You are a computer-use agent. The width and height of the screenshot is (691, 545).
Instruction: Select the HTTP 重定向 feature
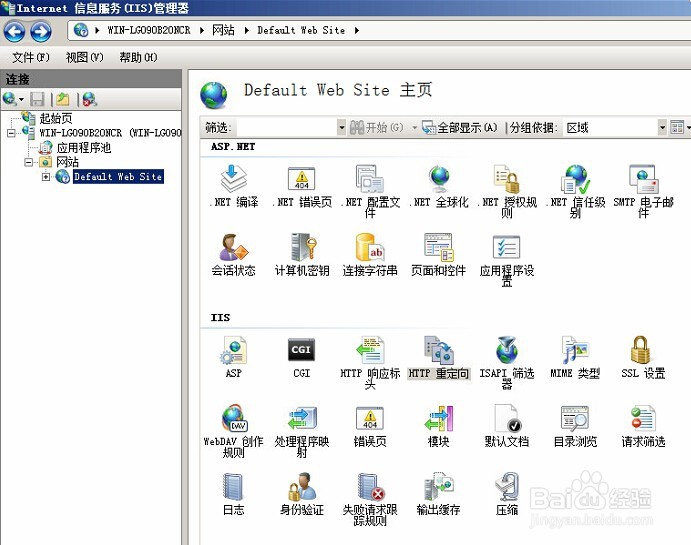439,358
